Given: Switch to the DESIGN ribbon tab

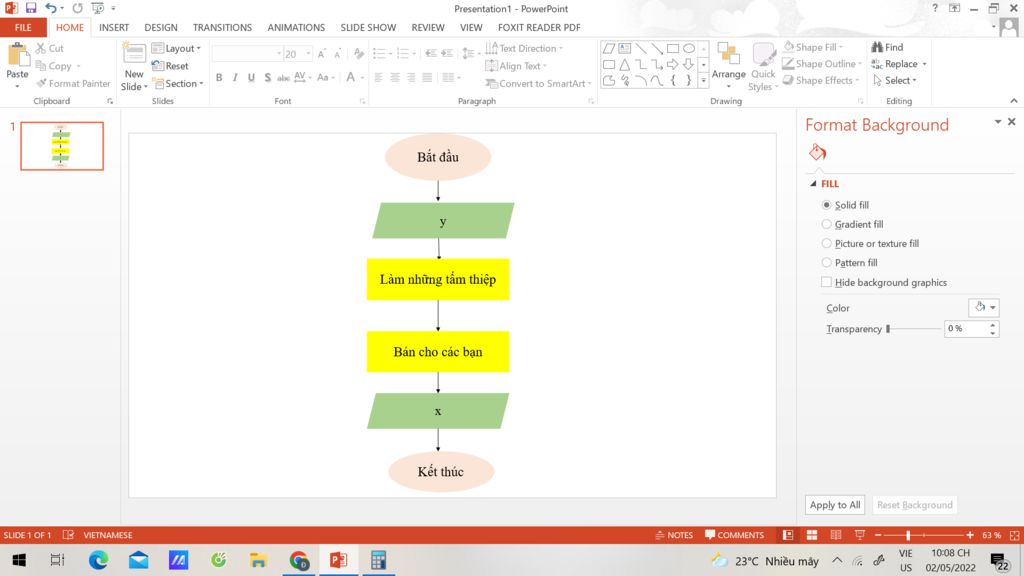Looking at the screenshot, I should click(x=161, y=28).
